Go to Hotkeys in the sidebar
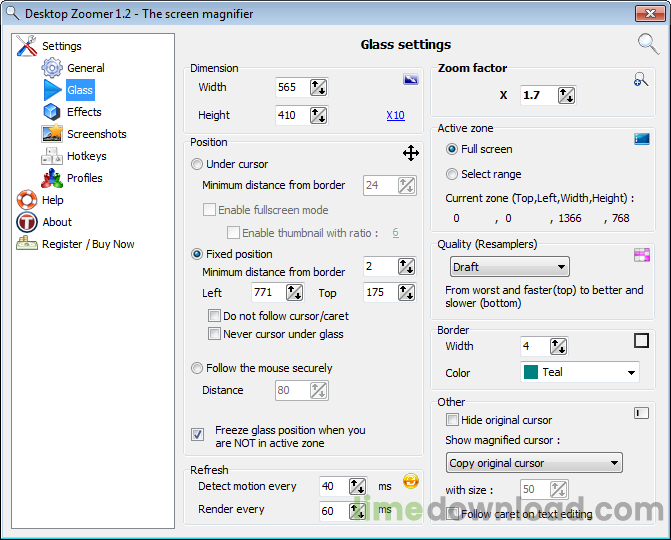This screenshot has width=671, height=540. [86, 156]
